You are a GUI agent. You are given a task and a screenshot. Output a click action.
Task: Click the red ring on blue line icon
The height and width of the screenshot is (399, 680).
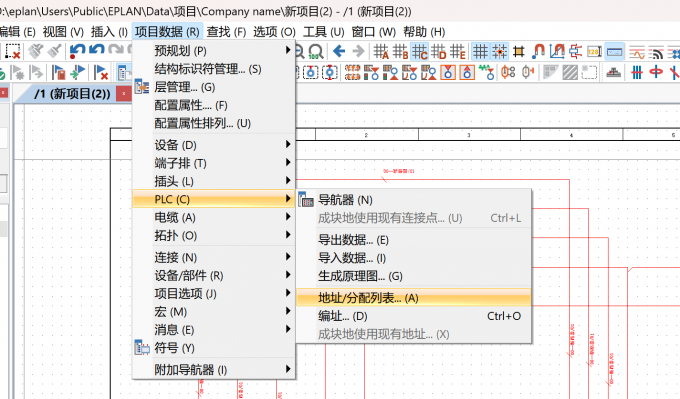point(656,72)
